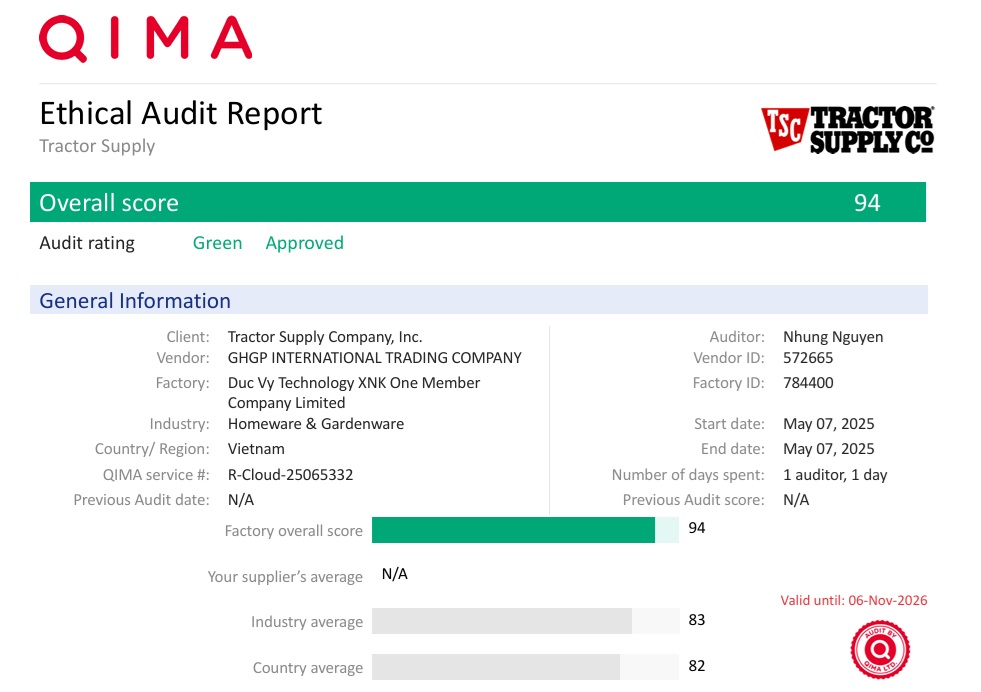
Task: Click the Valid until 06-Nov-2026 text
Action: pos(853,600)
